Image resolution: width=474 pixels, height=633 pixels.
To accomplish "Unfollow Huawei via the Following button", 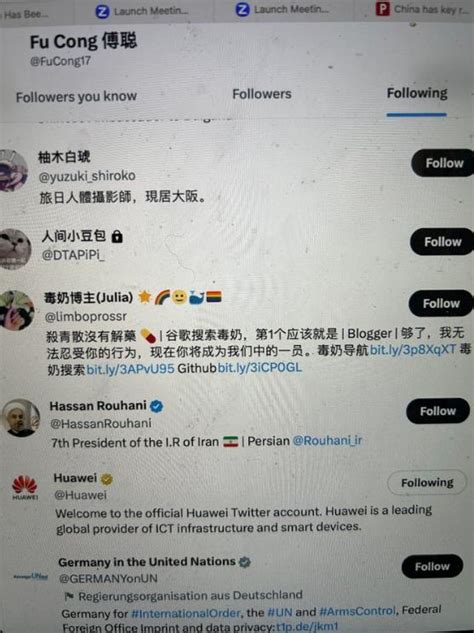I will [427, 482].
